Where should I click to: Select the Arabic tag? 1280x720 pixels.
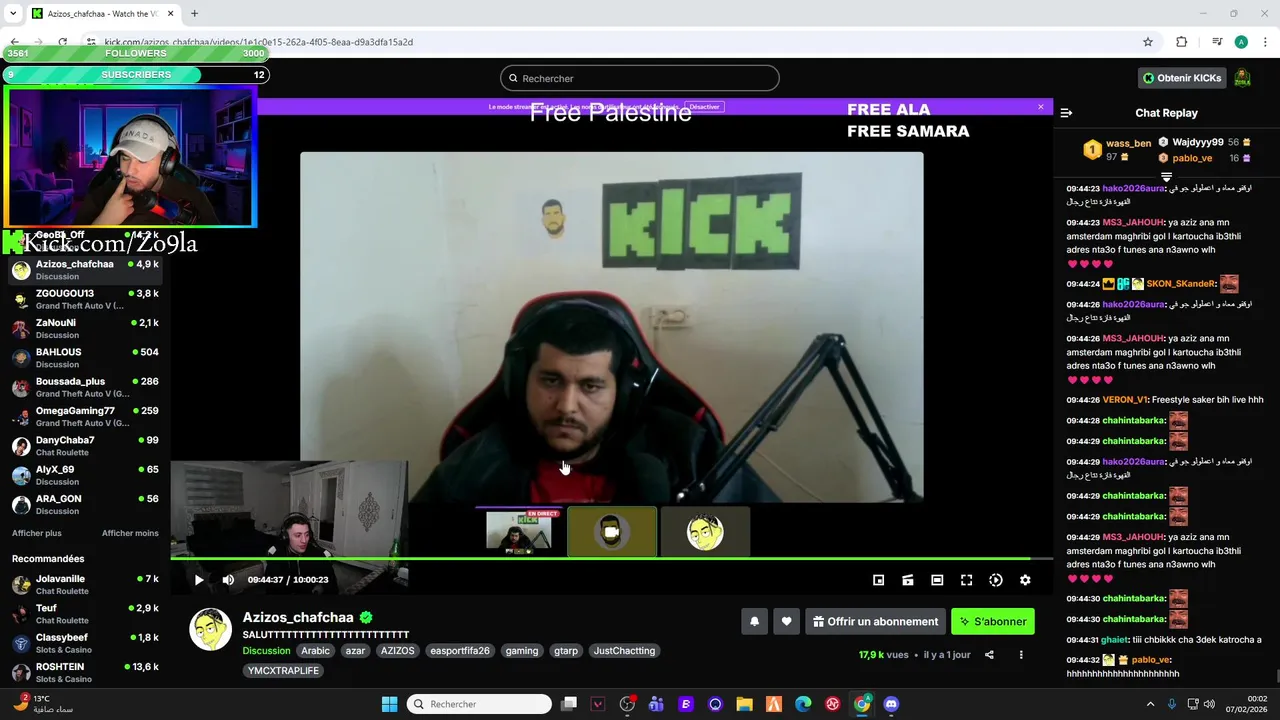pos(315,651)
